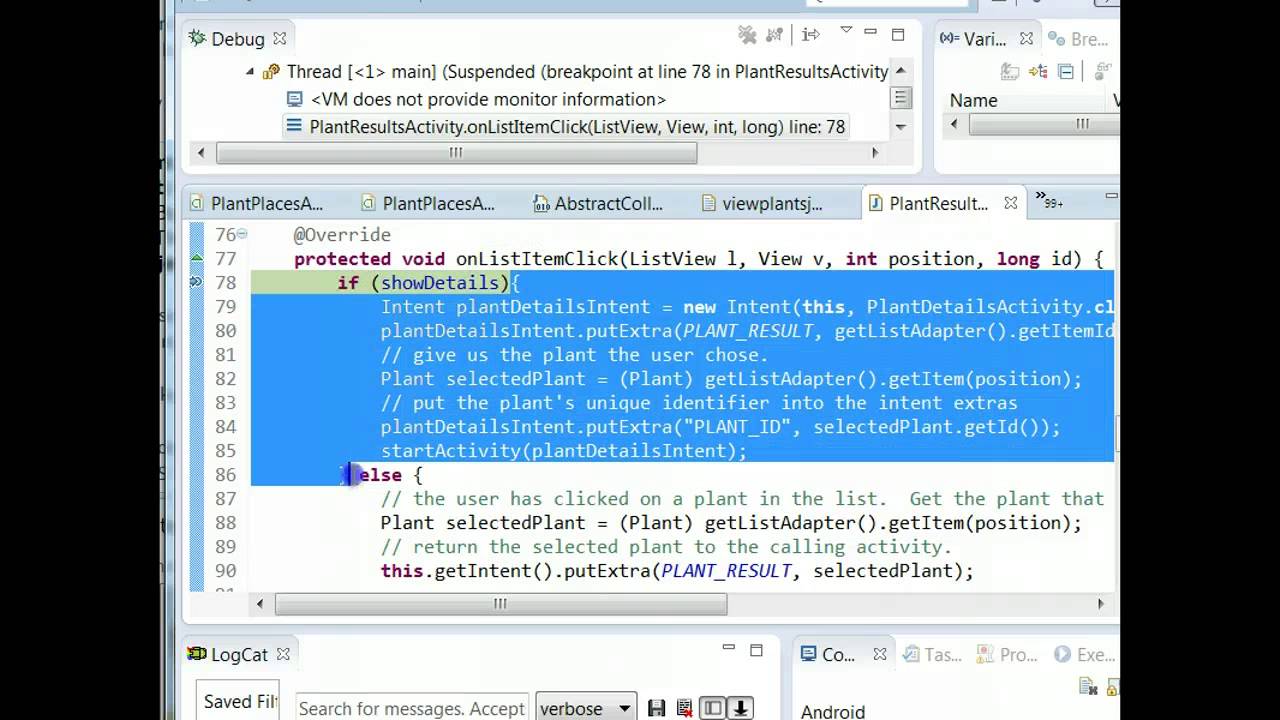Open the Debug view menu triangle
This screenshot has height=720, width=1280.
(846, 32)
